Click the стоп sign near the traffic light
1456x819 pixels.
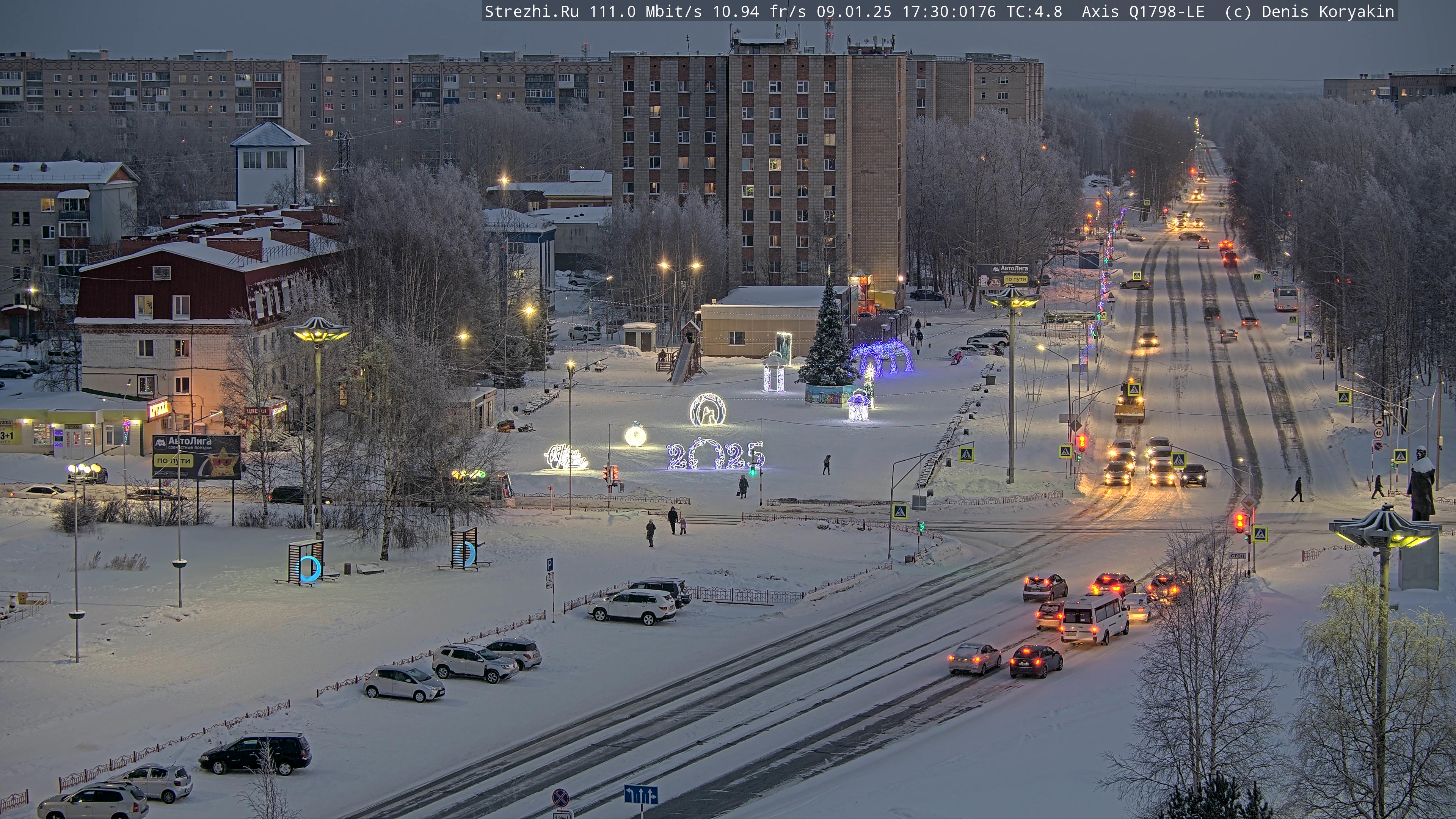[x=1237, y=555]
